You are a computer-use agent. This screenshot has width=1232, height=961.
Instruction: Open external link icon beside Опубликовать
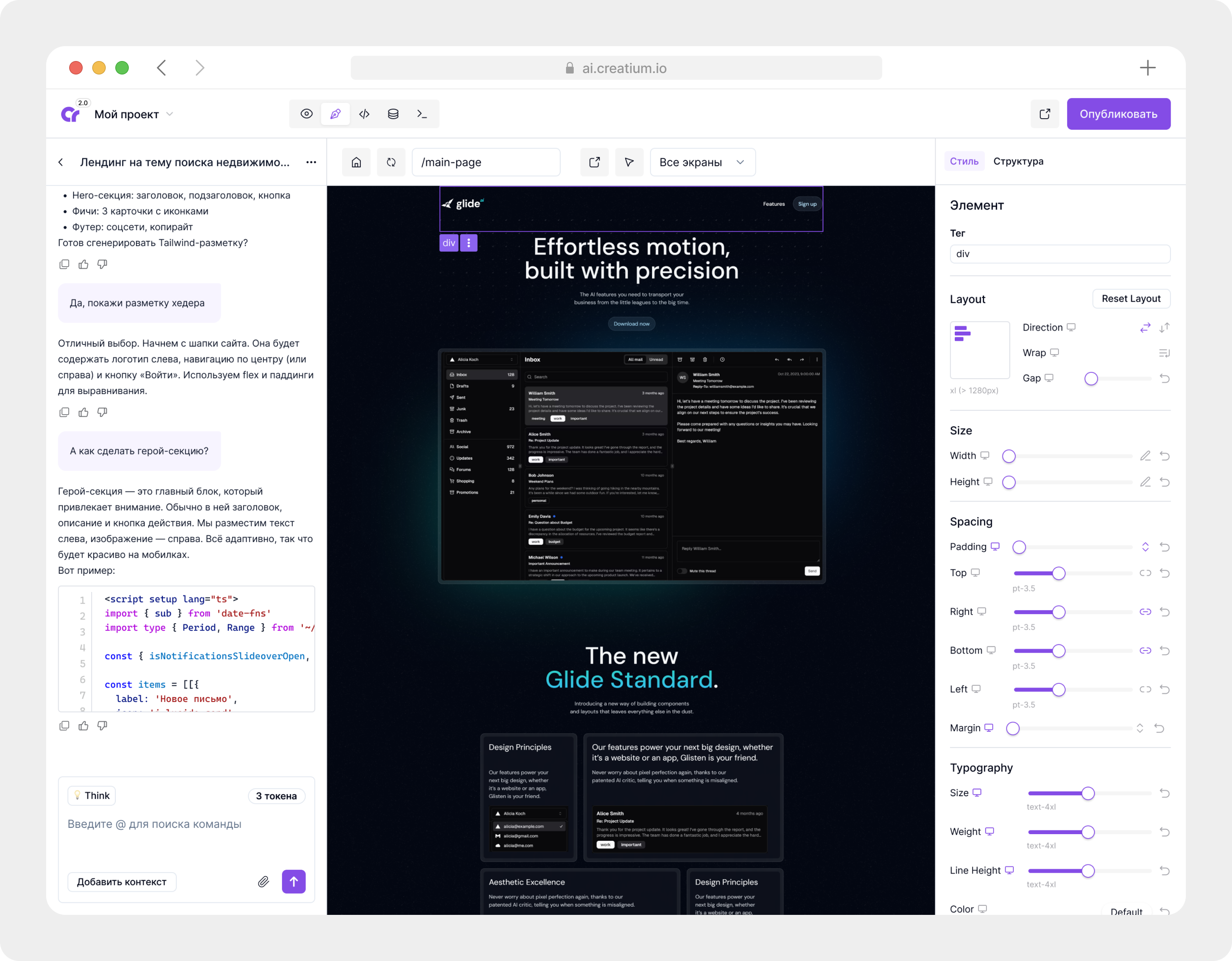[x=1045, y=114]
